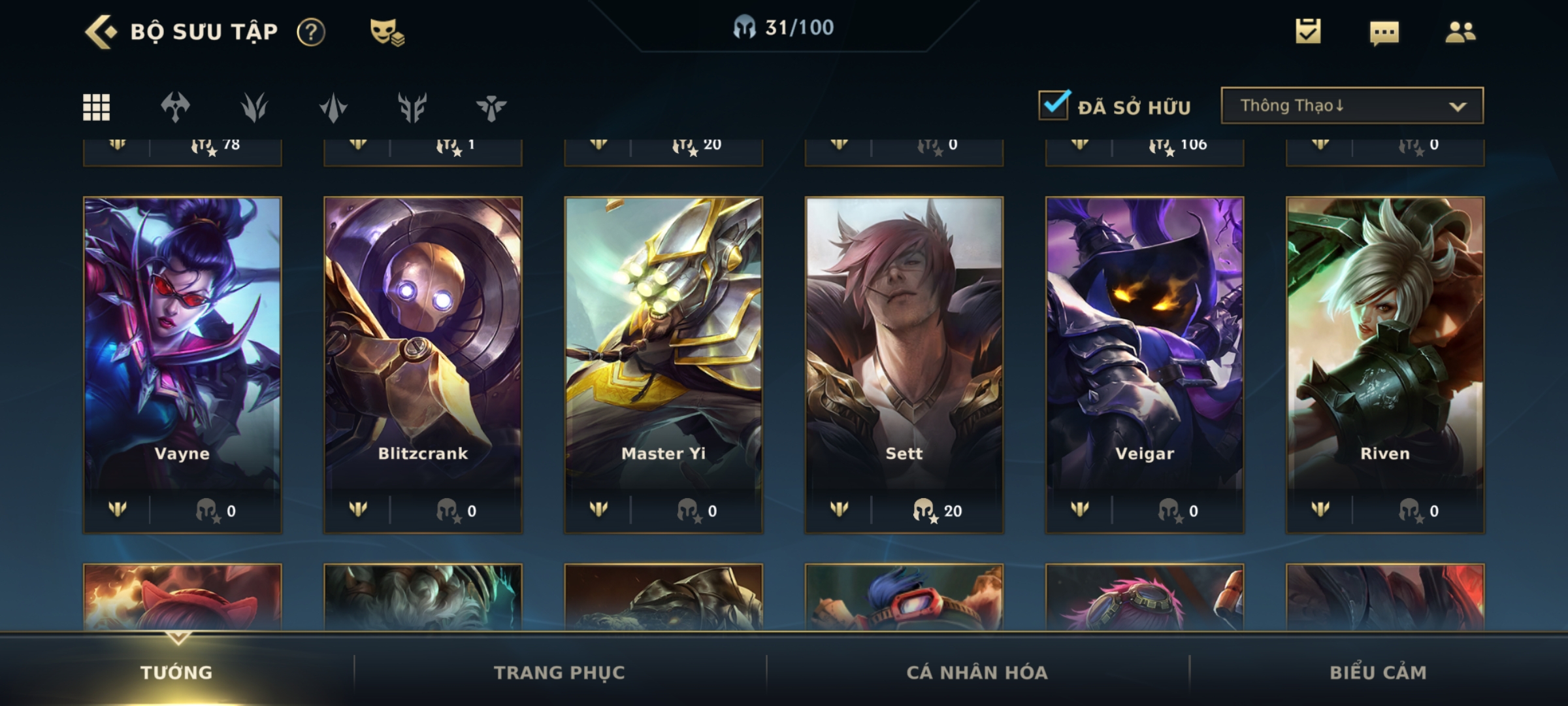Expand the Thông Thạo sort dropdown
Screen dimensions: 1568x706
coord(1352,105)
